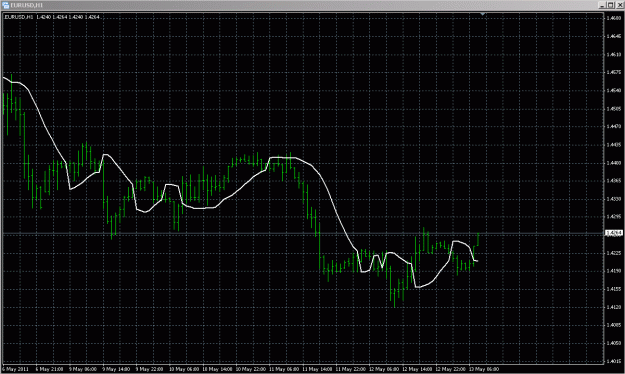
Task: Click price scale value 1.4435
Action: click(613, 145)
